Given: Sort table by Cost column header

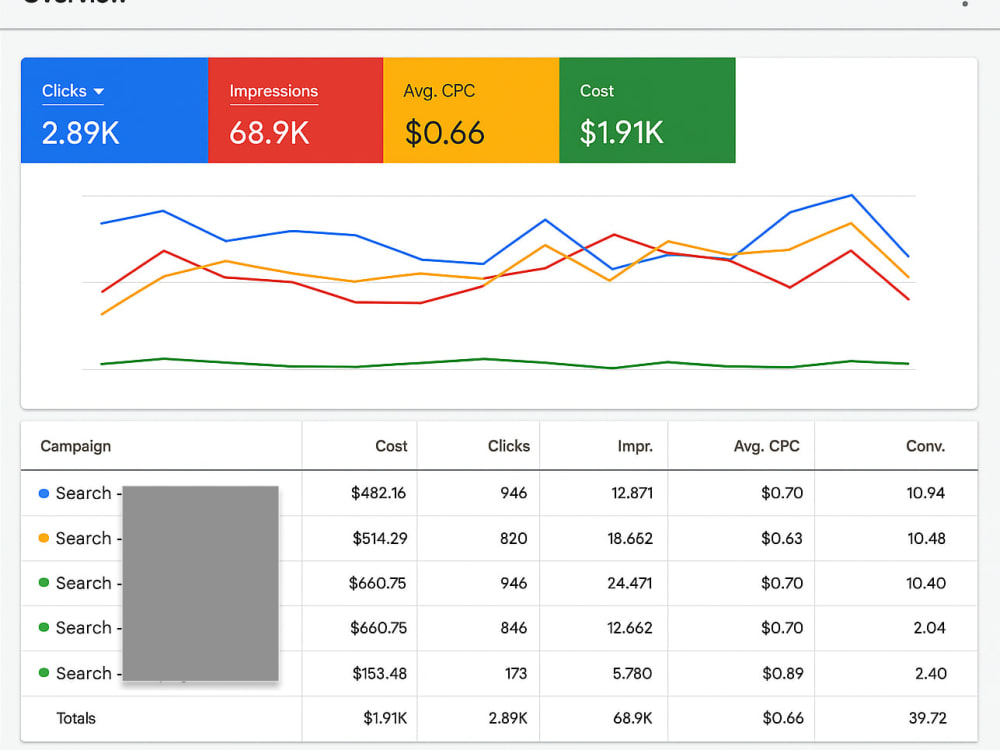Looking at the screenshot, I should coord(391,446).
